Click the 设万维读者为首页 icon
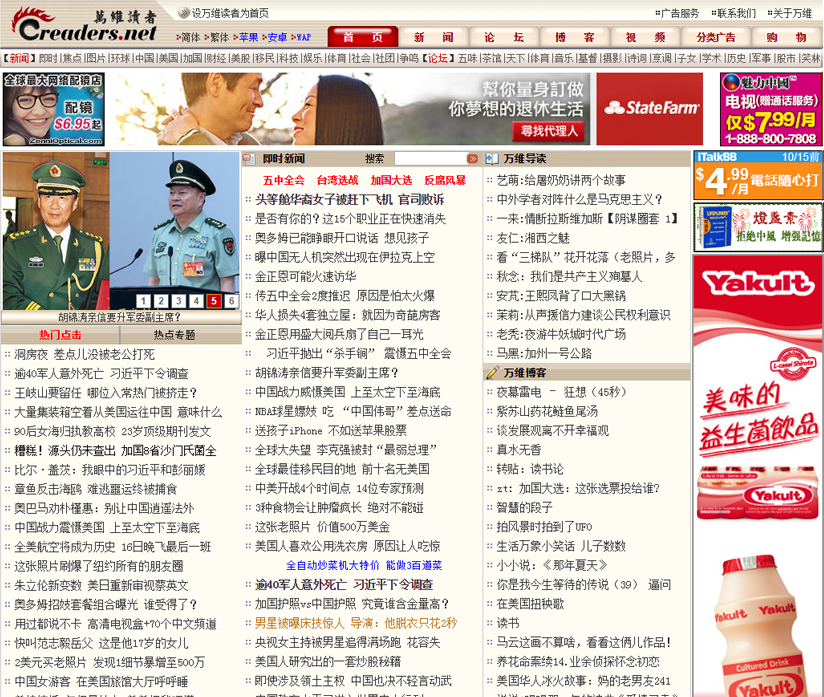This screenshot has width=824, height=697. (184, 13)
